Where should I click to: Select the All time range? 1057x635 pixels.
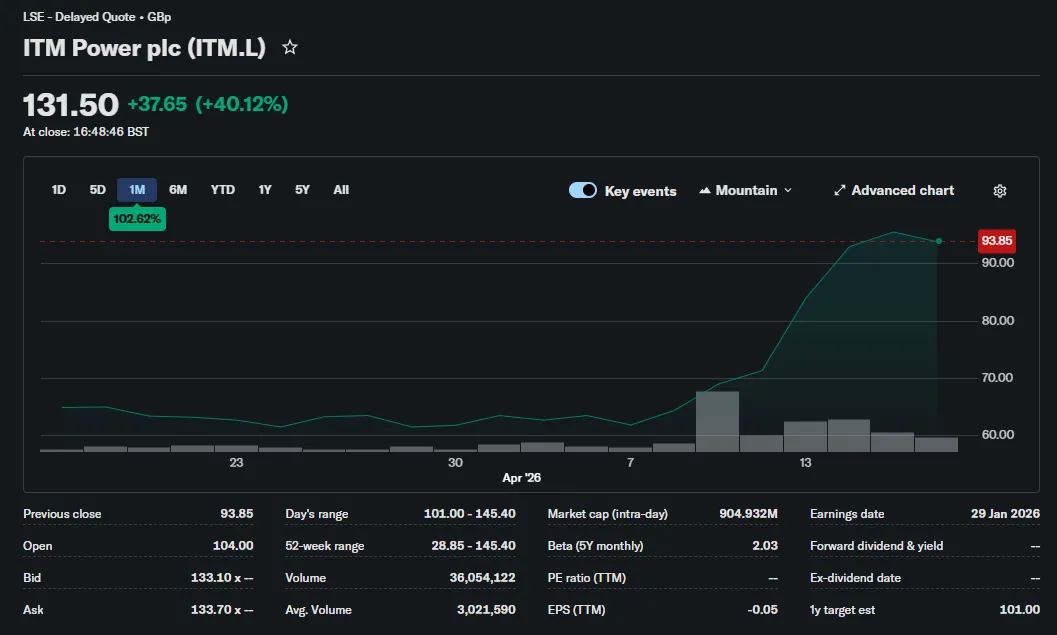(341, 190)
